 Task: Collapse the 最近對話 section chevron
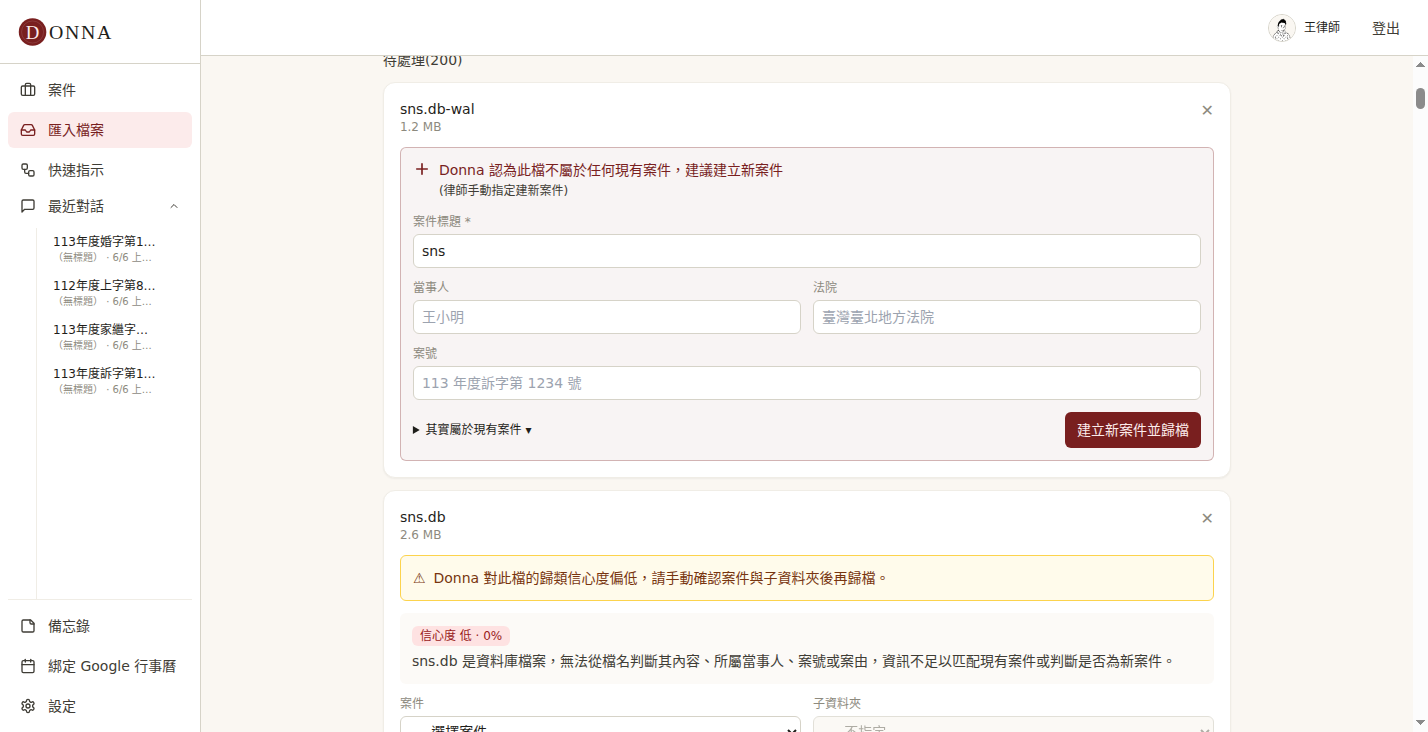pos(174,206)
